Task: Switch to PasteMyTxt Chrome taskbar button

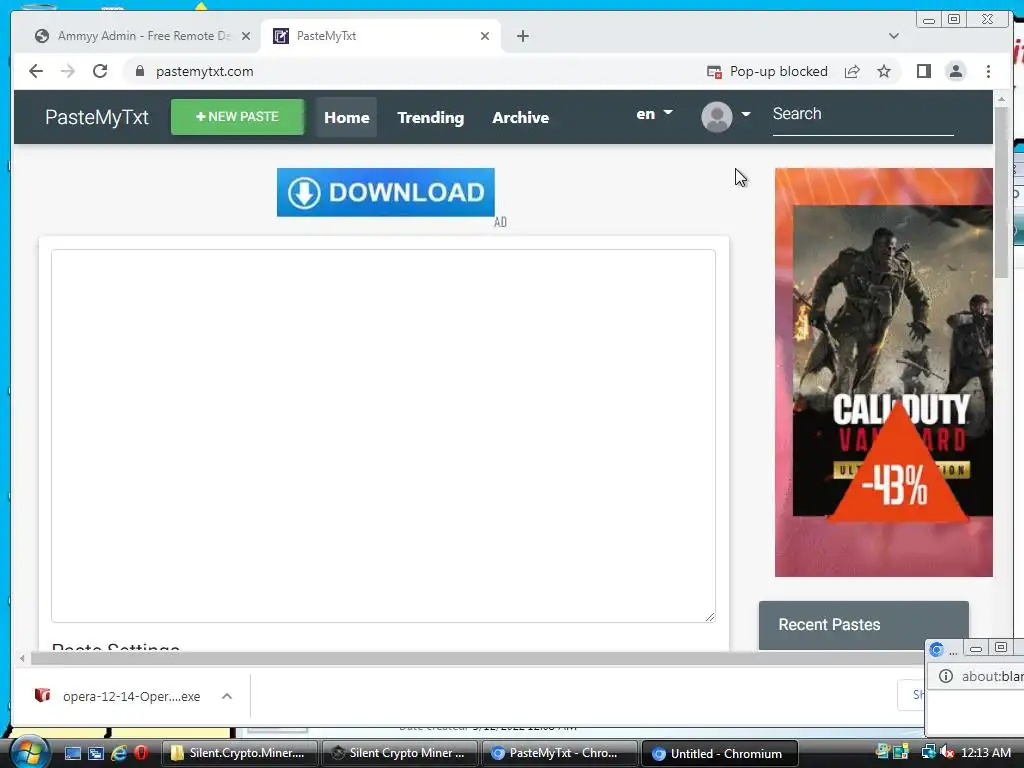Action: [x=559, y=753]
